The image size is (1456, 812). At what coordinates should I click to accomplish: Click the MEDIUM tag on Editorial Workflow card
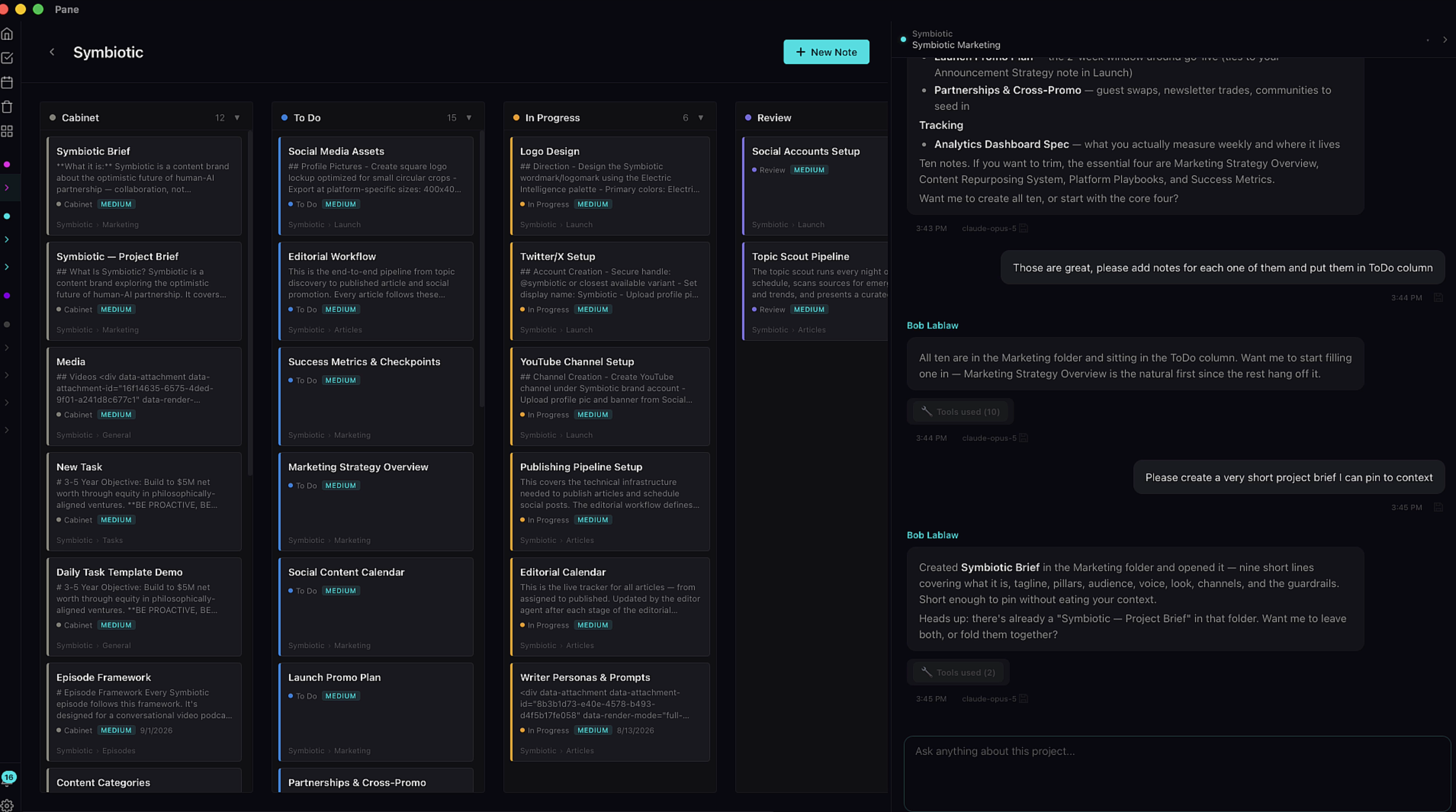pos(340,310)
